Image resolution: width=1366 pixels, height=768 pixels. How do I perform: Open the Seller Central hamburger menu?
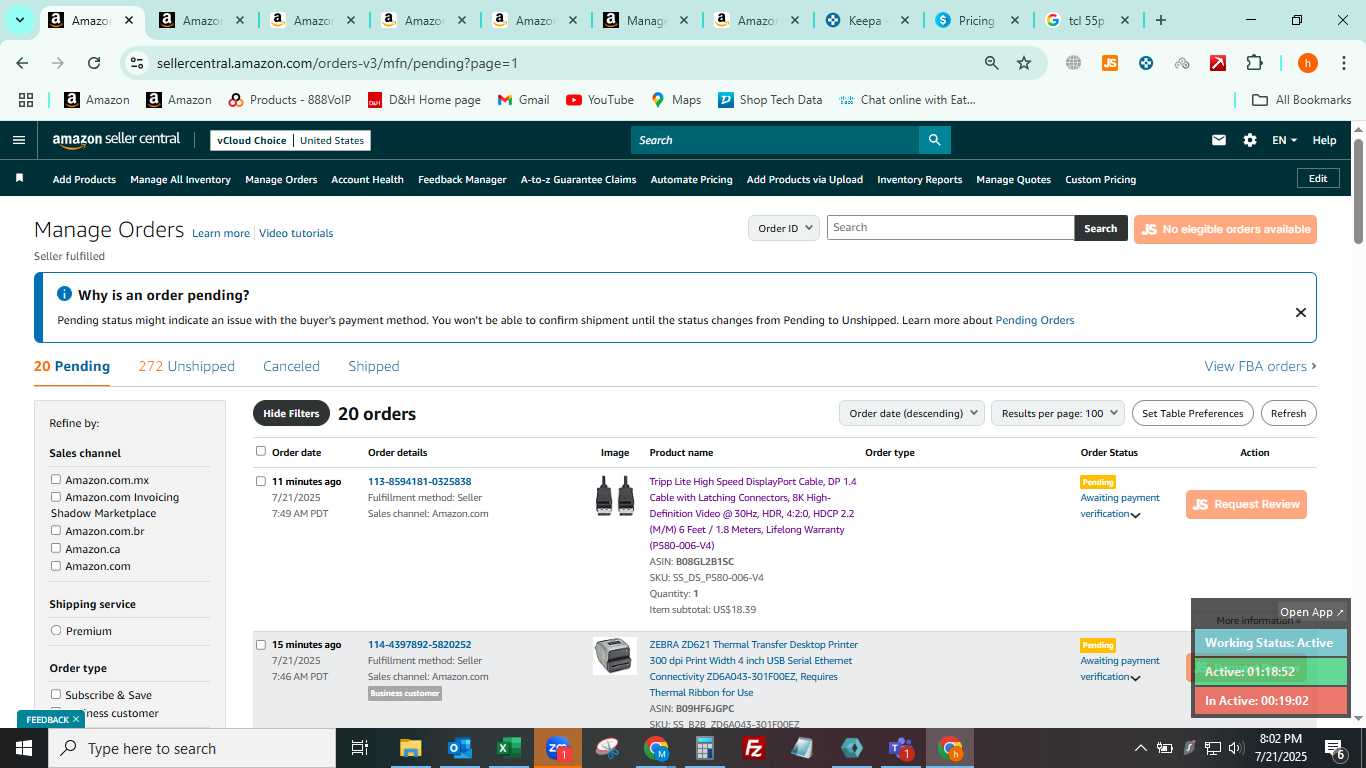[x=18, y=140]
